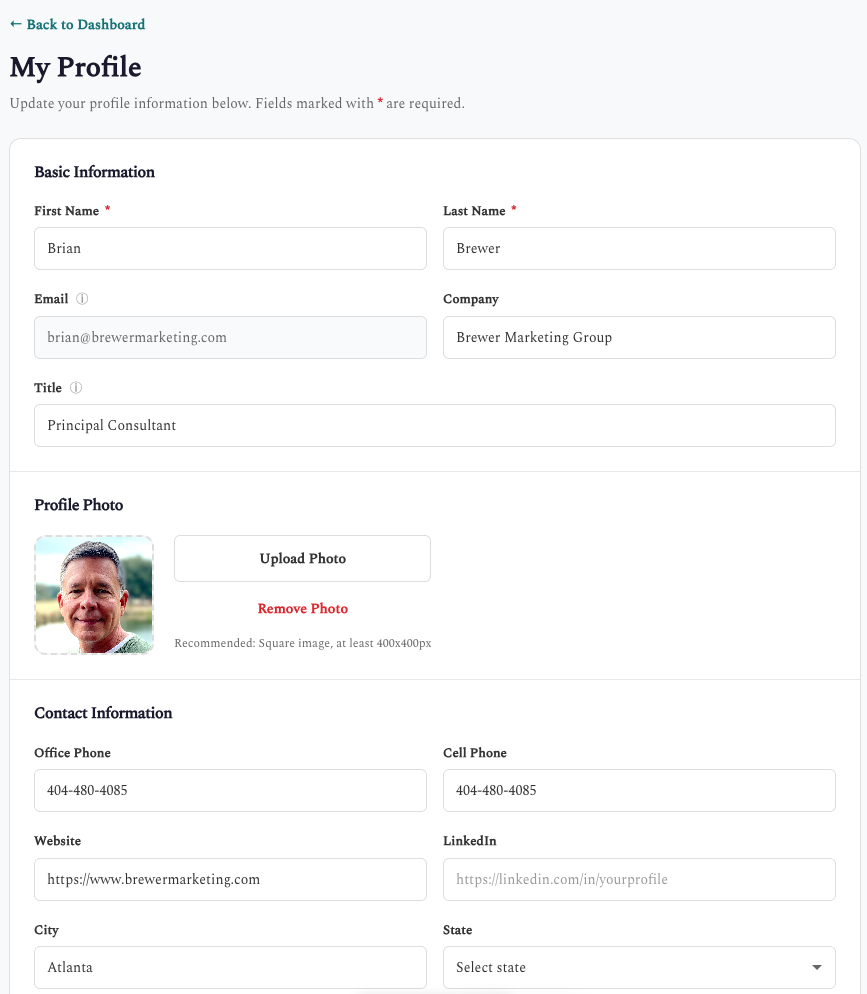Click the back arrow before Back to Dashboard

pyautogui.click(x=16, y=24)
